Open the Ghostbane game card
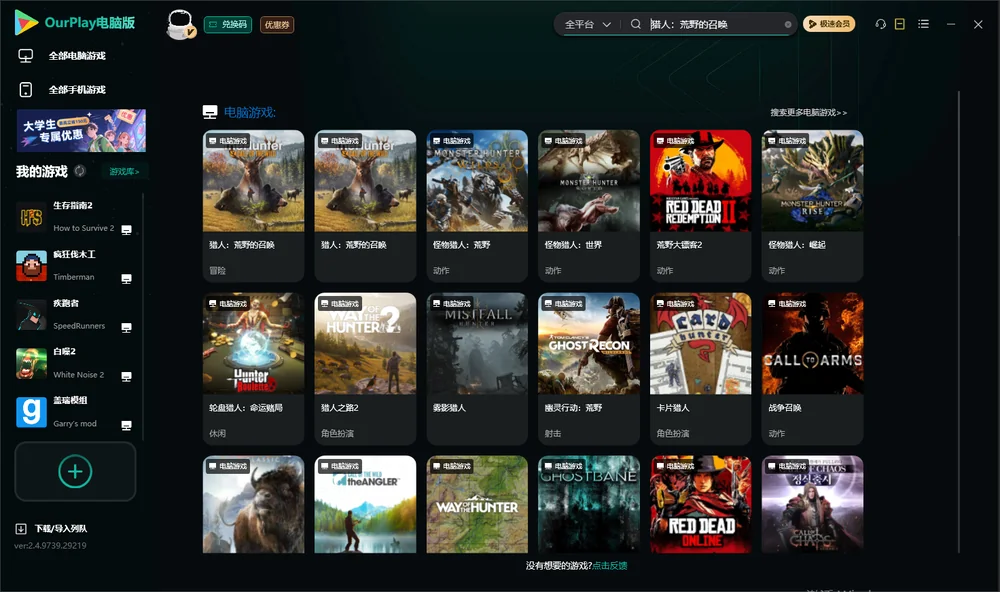Screen dimensions: 1000x592 point(589,504)
